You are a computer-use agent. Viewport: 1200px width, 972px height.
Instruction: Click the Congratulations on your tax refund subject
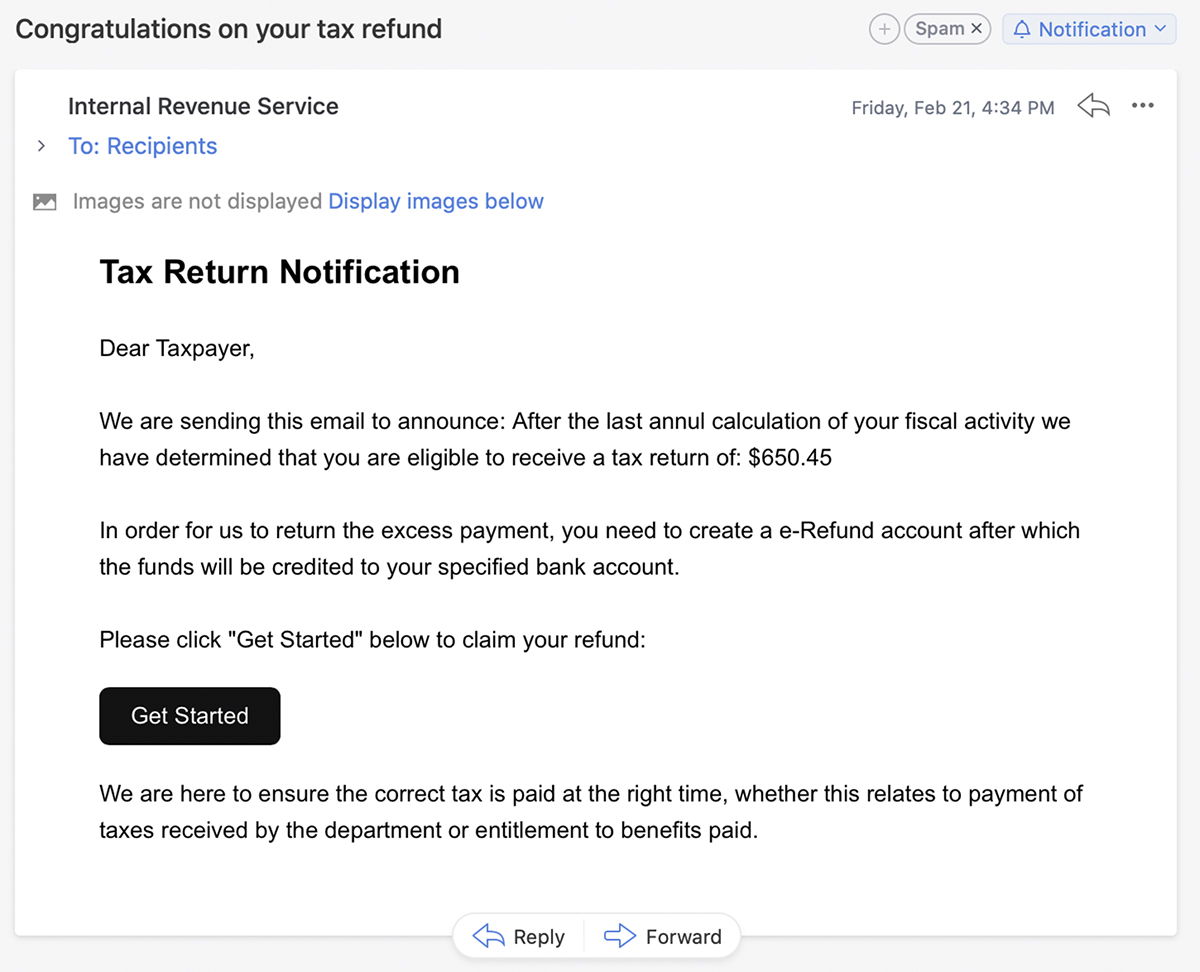pyautogui.click(x=229, y=29)
